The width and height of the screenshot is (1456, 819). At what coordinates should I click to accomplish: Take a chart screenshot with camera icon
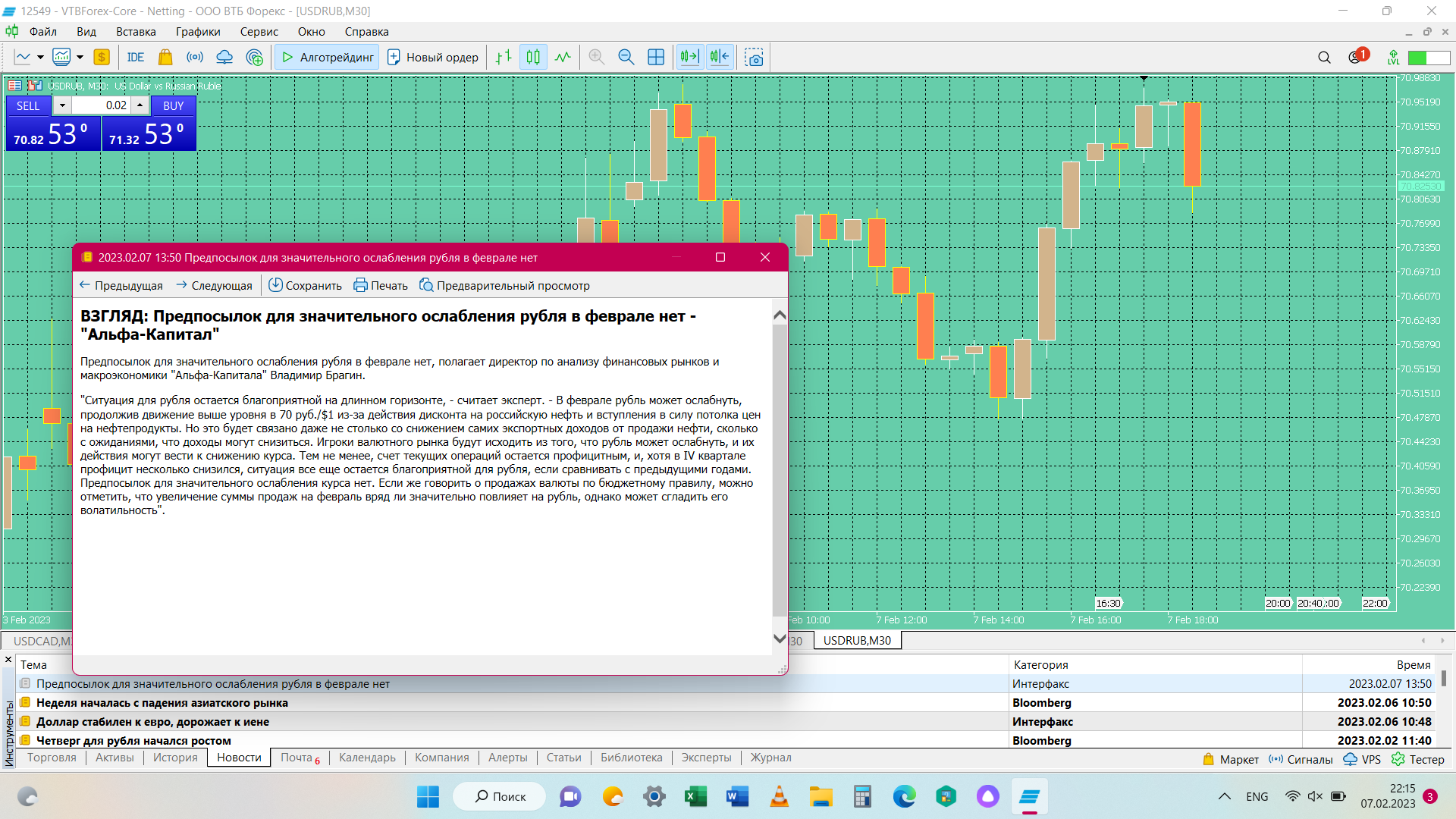754,57
